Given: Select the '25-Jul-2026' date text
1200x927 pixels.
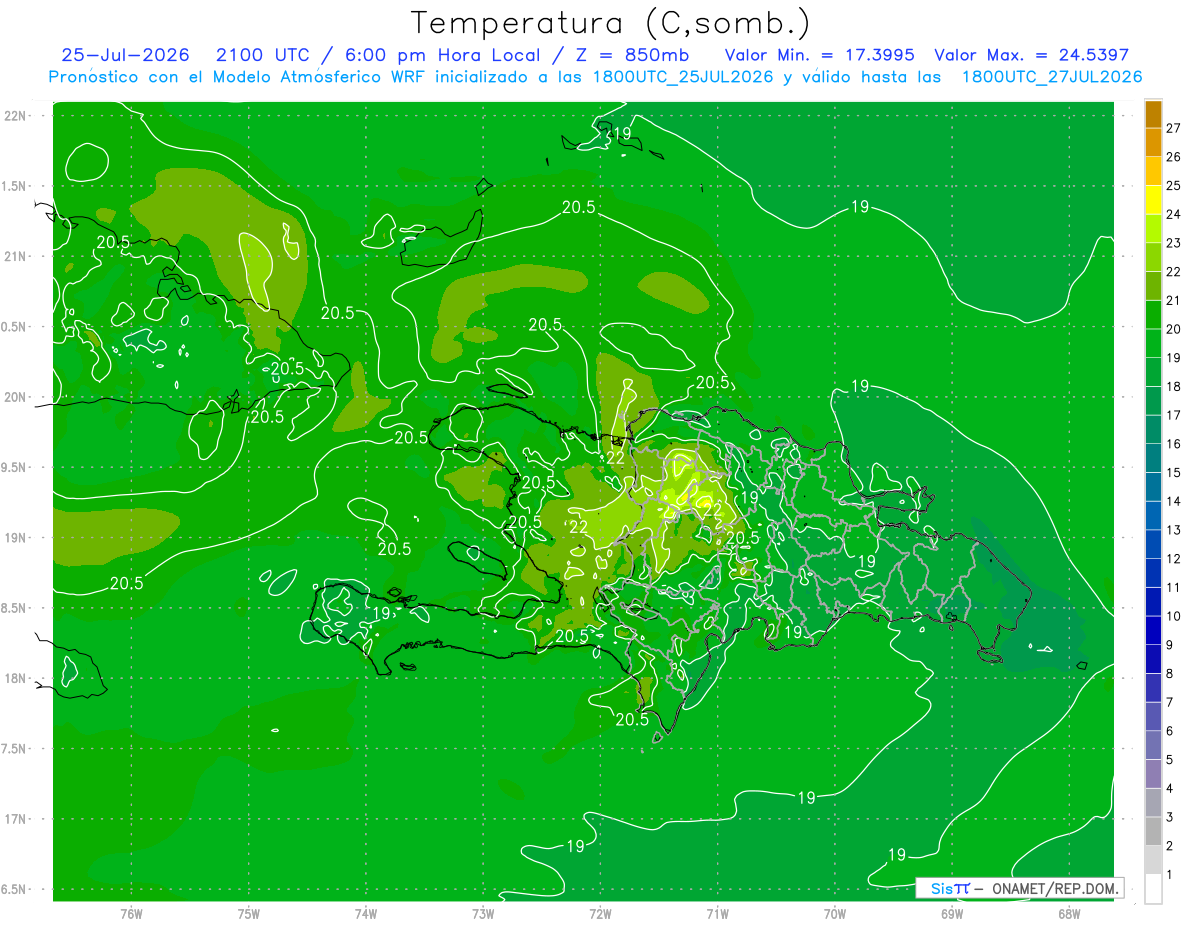Looking at the screenshot, I should pyautogui.click(x=125, y=55).
